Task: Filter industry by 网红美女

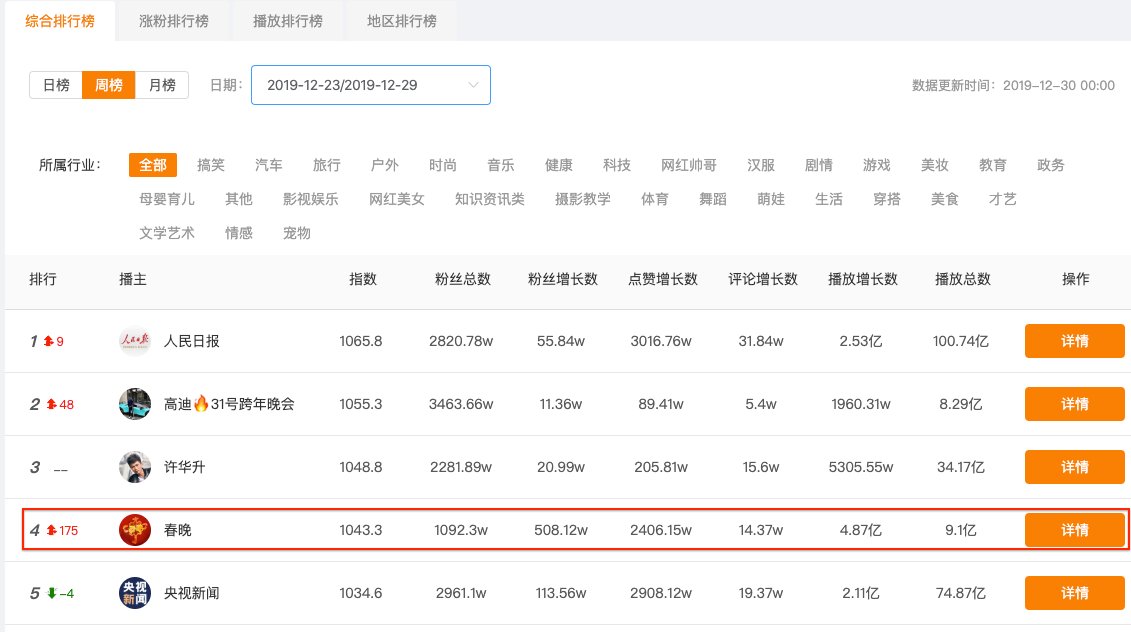Action: click(397, 199)
